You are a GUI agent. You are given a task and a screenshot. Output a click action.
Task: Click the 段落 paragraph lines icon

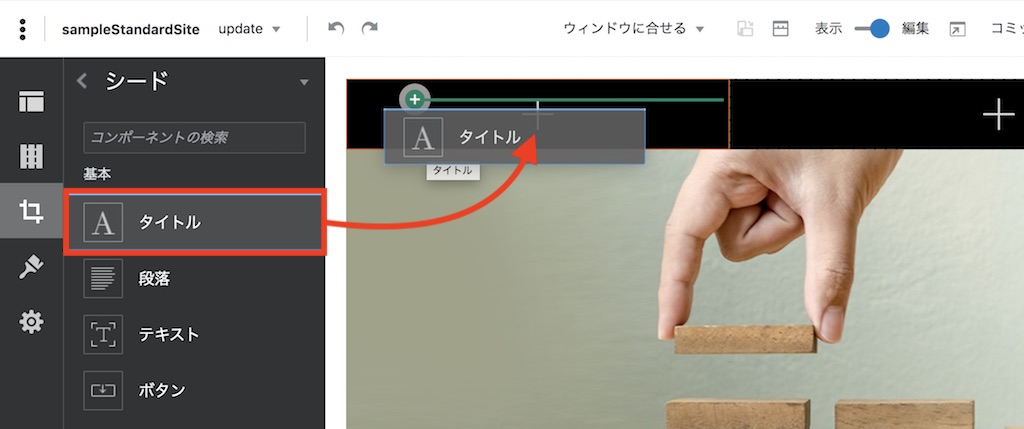(103, 278)
